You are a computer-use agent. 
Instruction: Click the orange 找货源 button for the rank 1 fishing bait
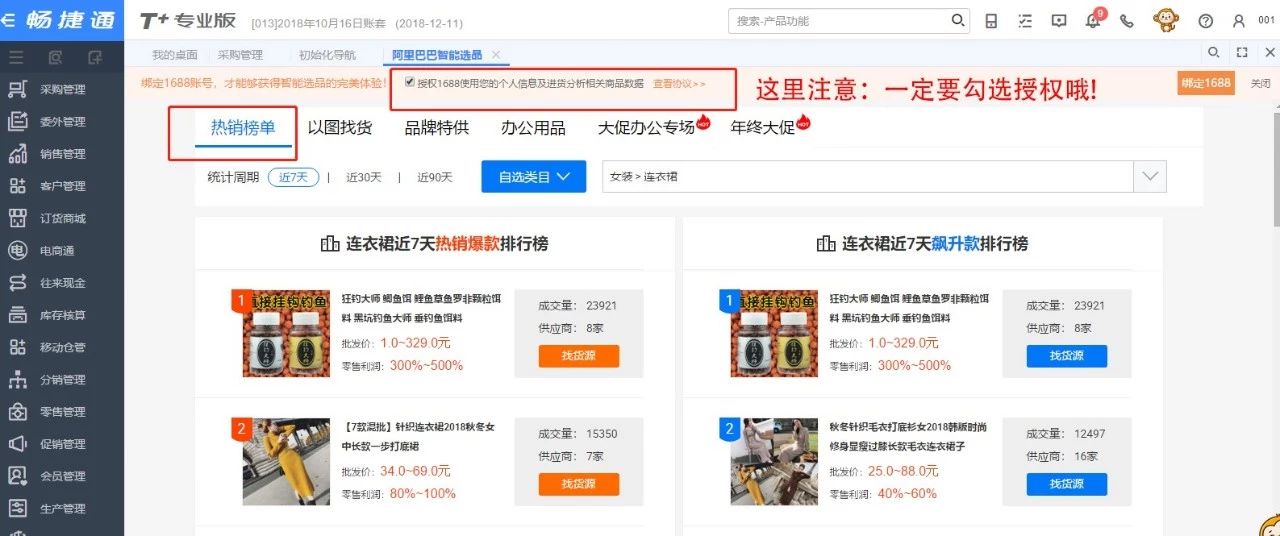point(579,356)
